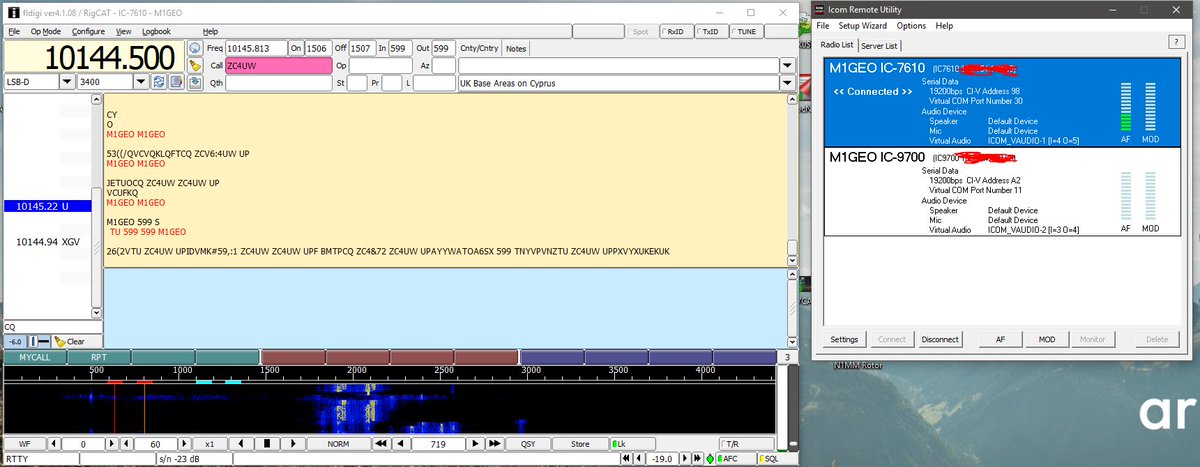Viewport: 1200px width, 467px height.
Task: Click Settings in Icom Remote Utility
Action: (845, 339)
